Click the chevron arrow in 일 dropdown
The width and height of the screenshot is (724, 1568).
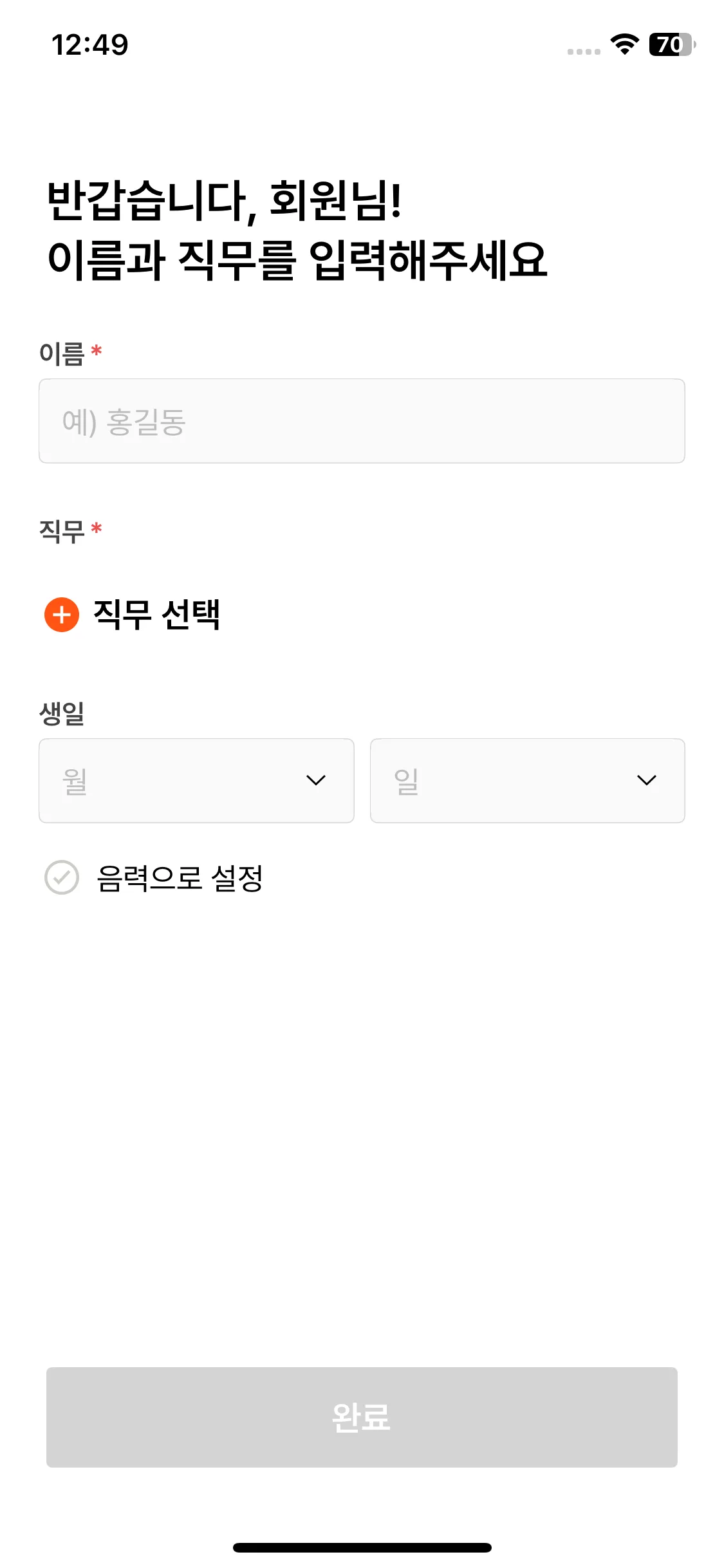coord(646,780)
